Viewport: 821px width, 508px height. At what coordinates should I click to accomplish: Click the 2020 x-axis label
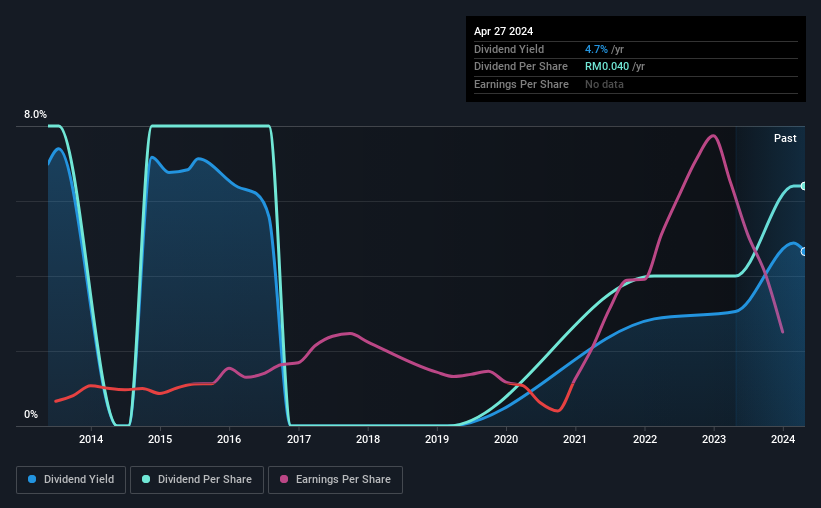point(506,439)
